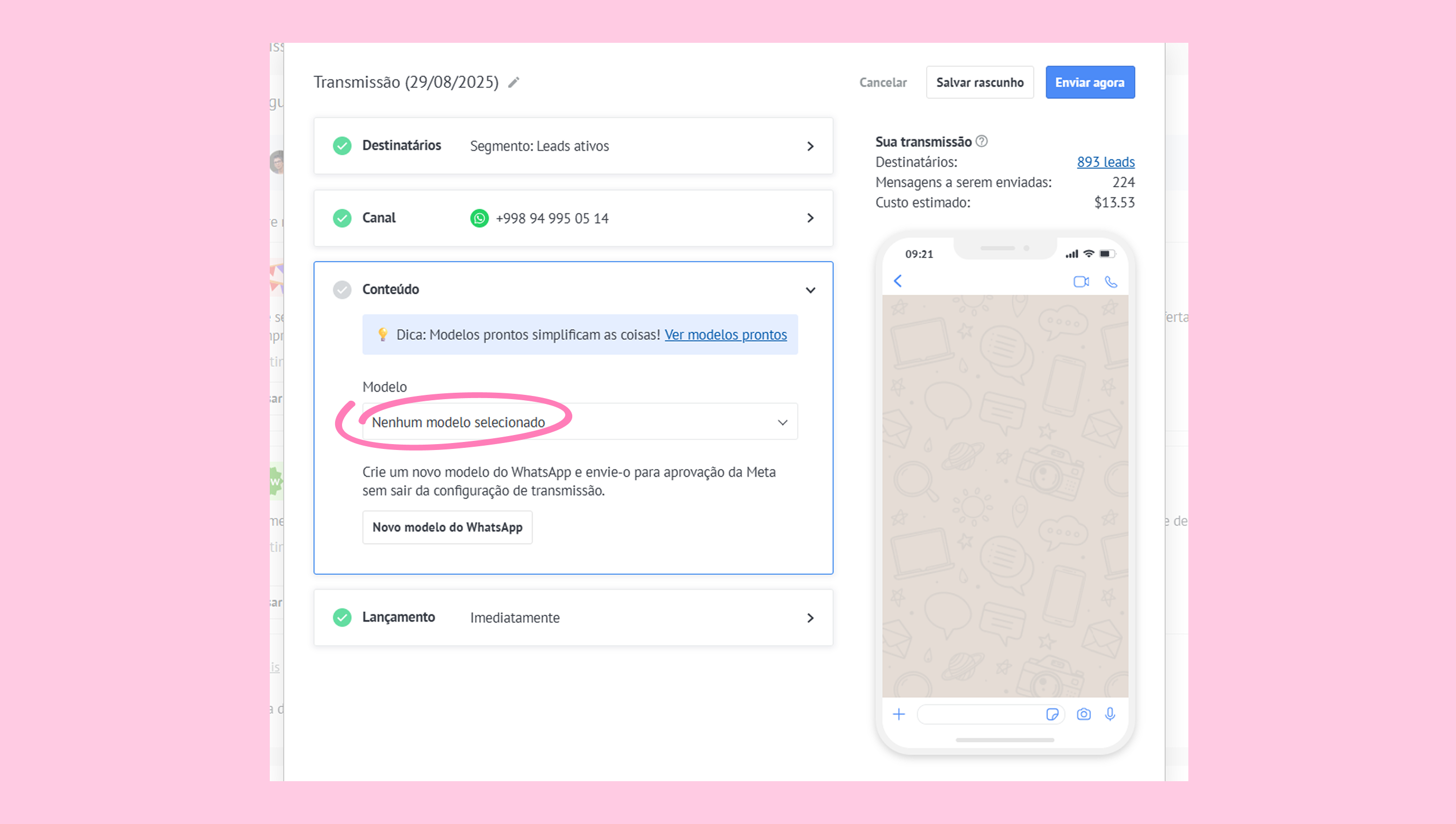Tap the phone call icon in preview
This screenshot has height=824, width=1456.
coord(1111,282)
